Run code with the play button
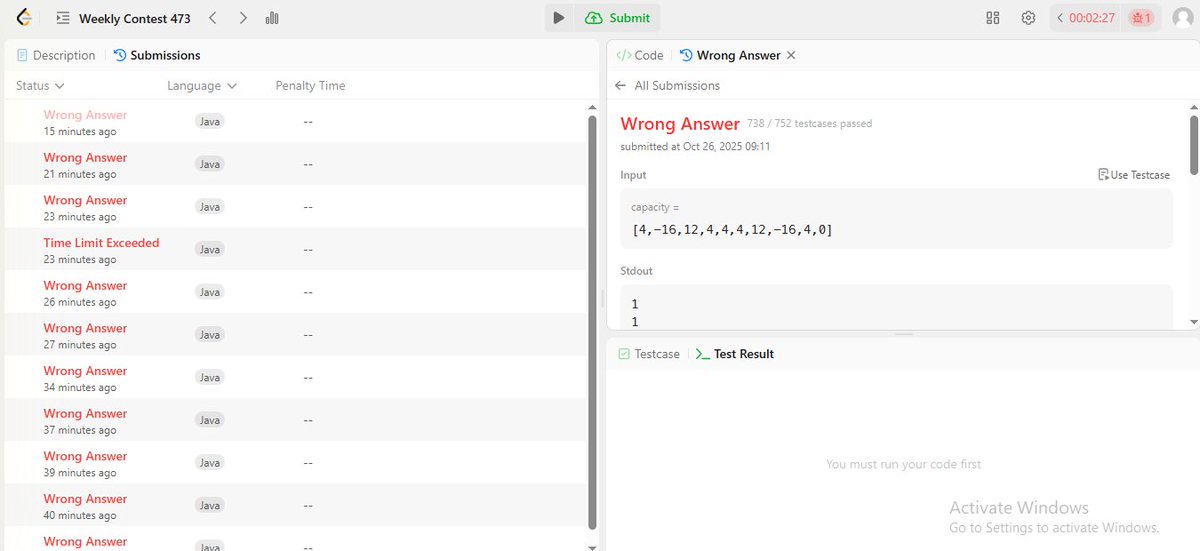Screen dimensions: 1200x551 pos(559,18)
